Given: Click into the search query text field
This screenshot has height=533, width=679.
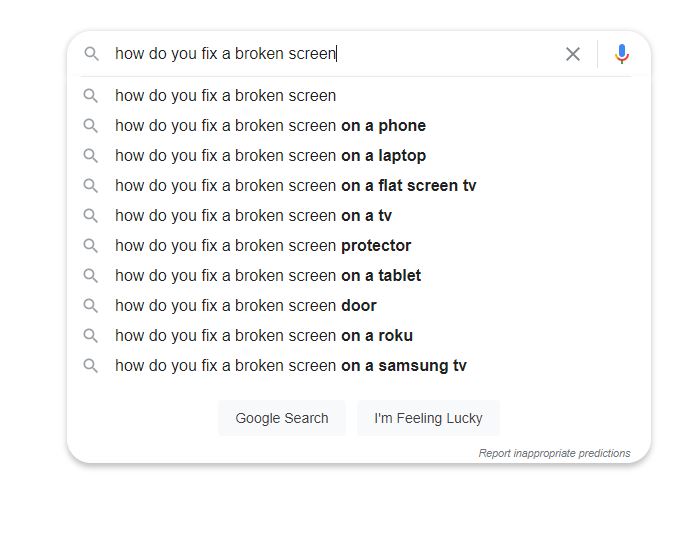Looking at the screenshot, I should [x=333, y=54].
